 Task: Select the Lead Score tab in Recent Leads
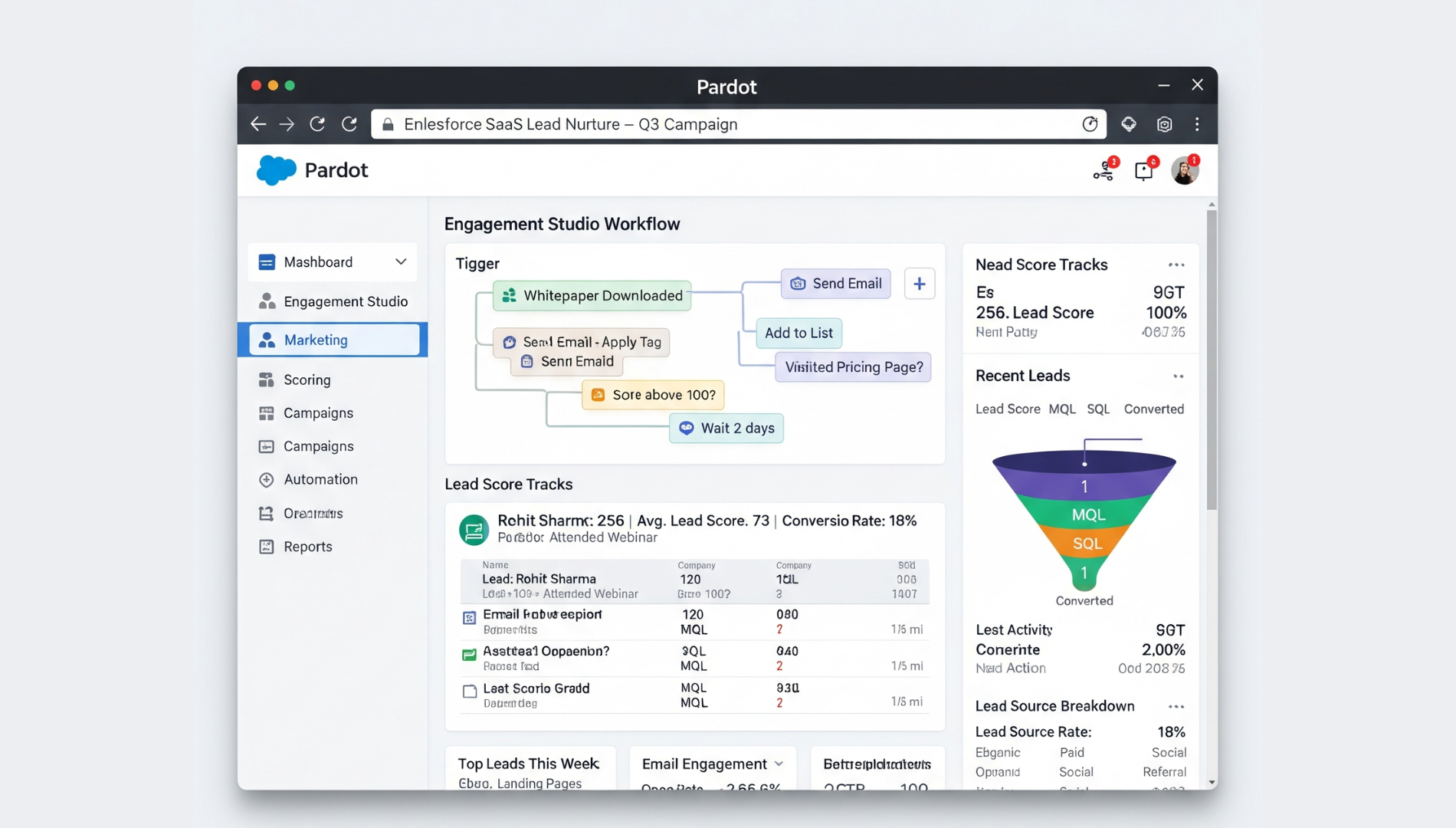(x=1008, y=409)
